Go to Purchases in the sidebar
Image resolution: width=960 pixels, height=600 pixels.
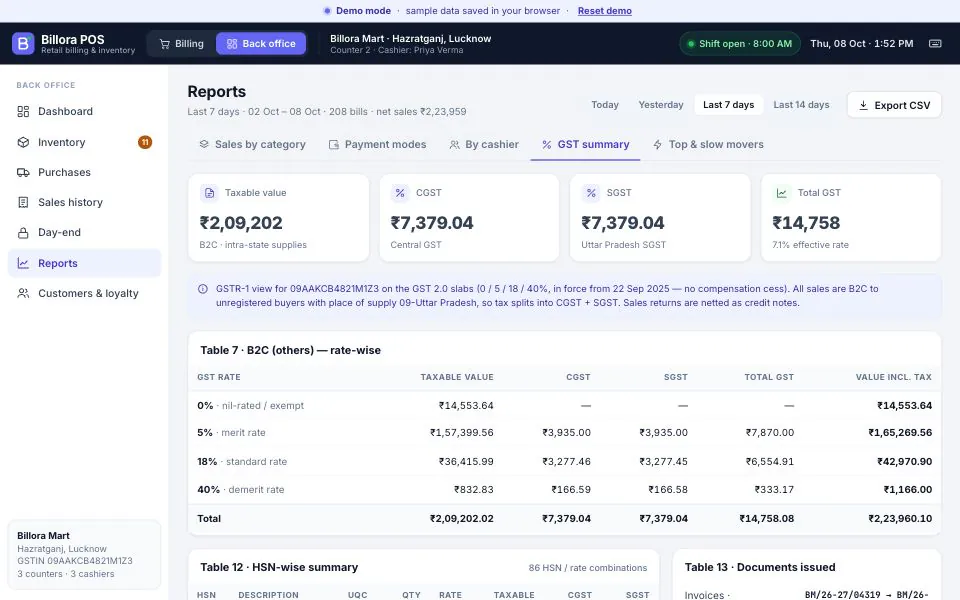[x=84, y=172]
